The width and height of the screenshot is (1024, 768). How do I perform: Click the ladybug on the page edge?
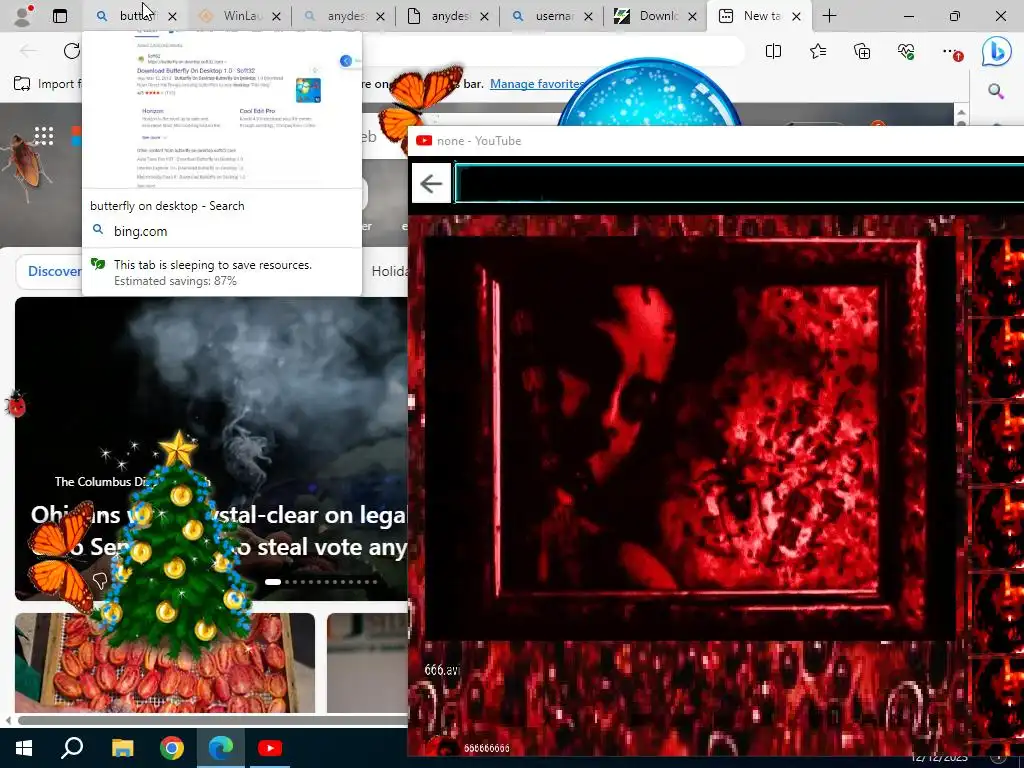click(x=15, y=404)
